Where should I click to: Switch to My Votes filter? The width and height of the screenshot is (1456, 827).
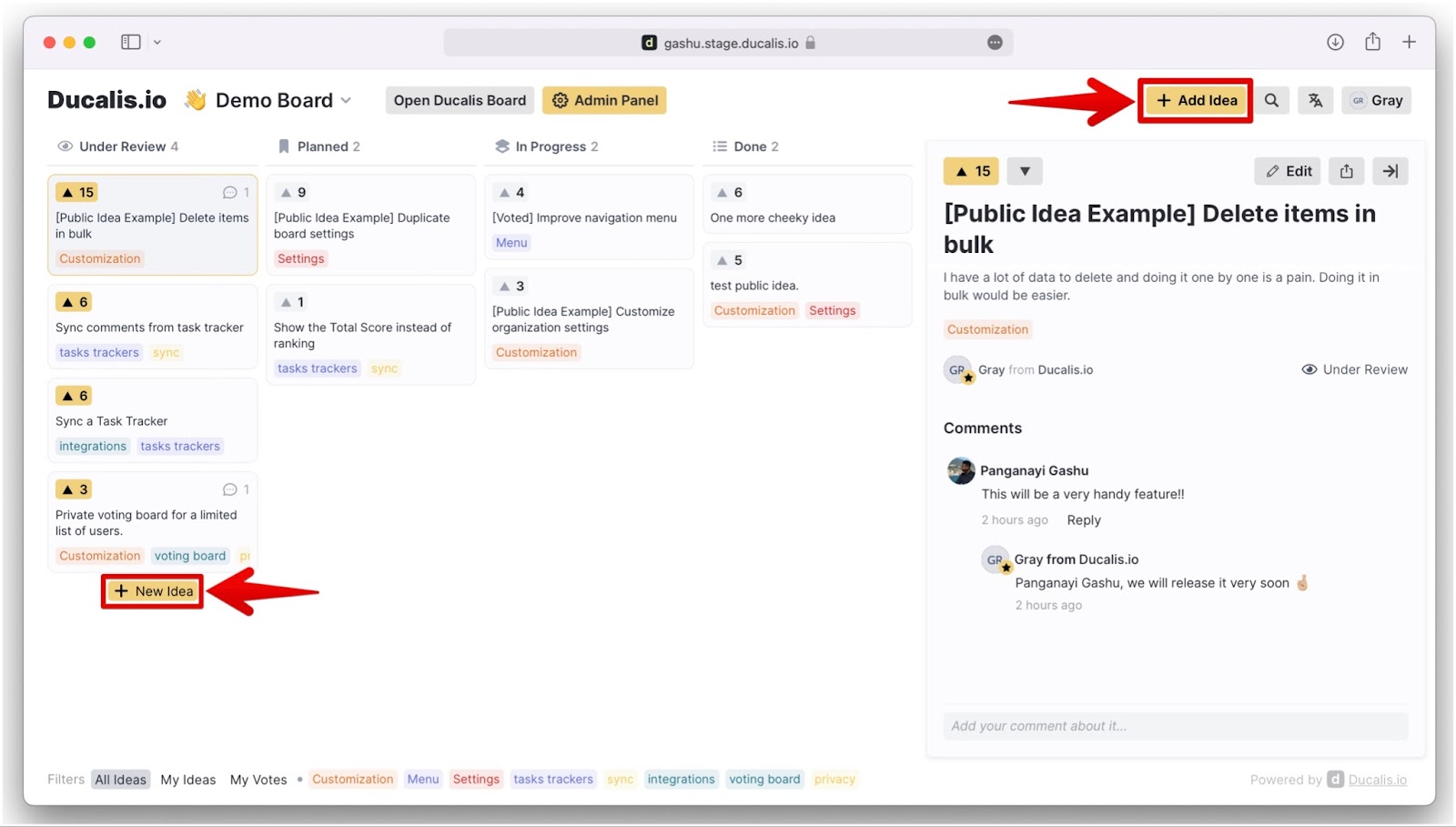(x=258, y=779)
